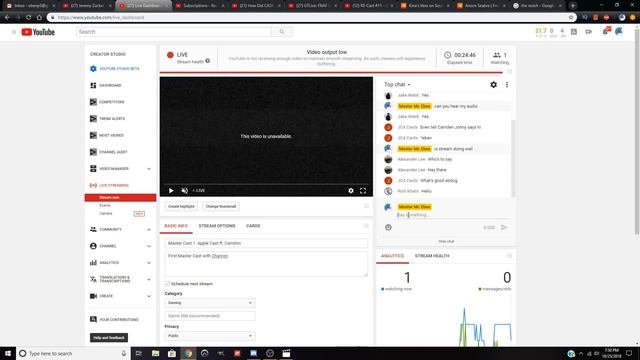The width and height of the screenshot is (640, 360).
Task: Open Windows Start menu
Action: (8, 353)
